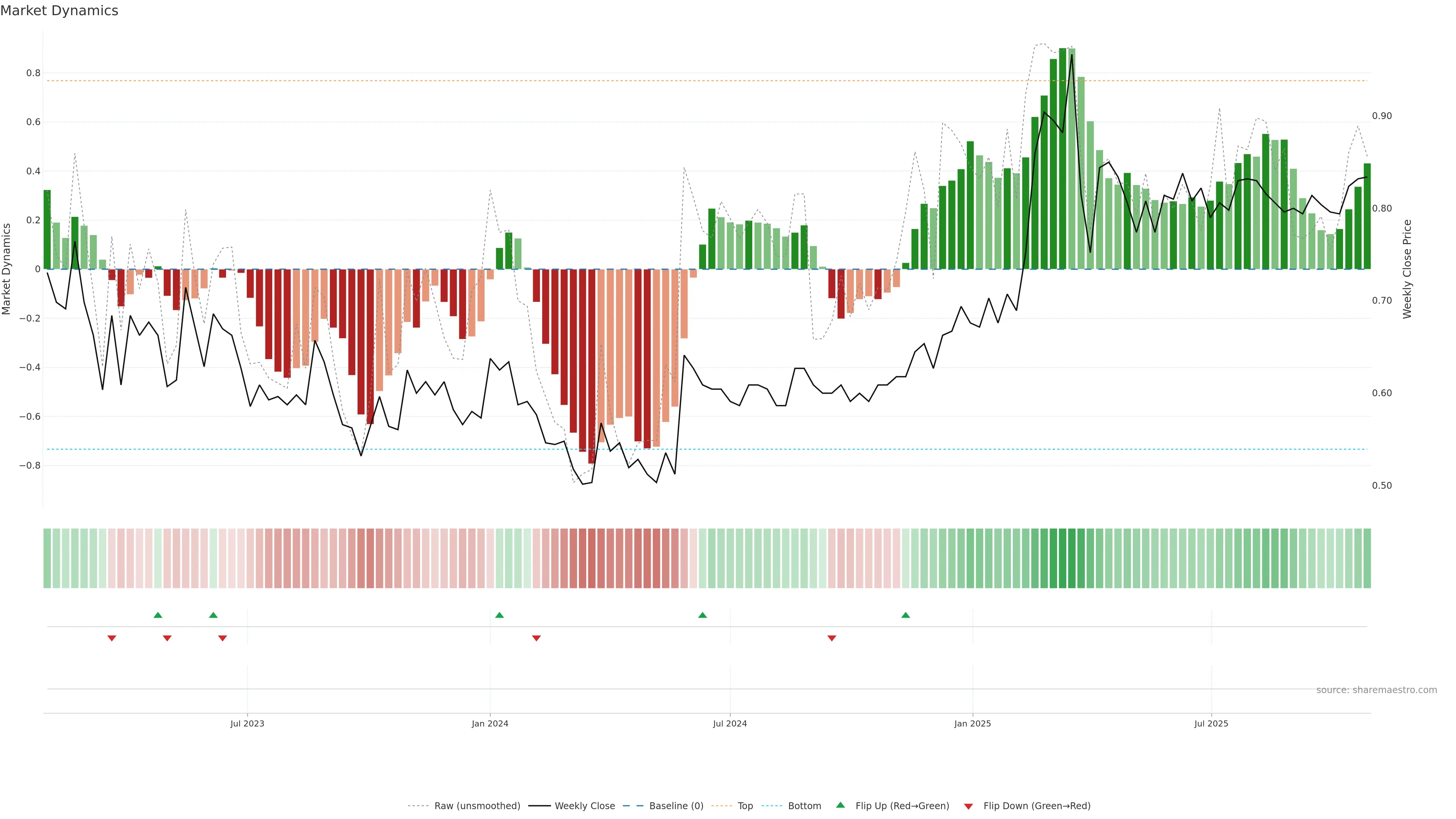This screenshot has height=819, width=1456.
Task: Toggle the Top threshold legend entry
Action: (744, 806)
